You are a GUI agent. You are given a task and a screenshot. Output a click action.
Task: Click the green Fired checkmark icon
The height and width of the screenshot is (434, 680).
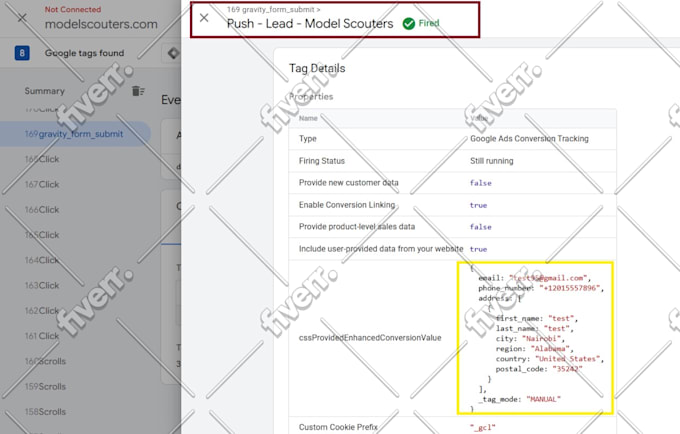(x=409, y=23)
